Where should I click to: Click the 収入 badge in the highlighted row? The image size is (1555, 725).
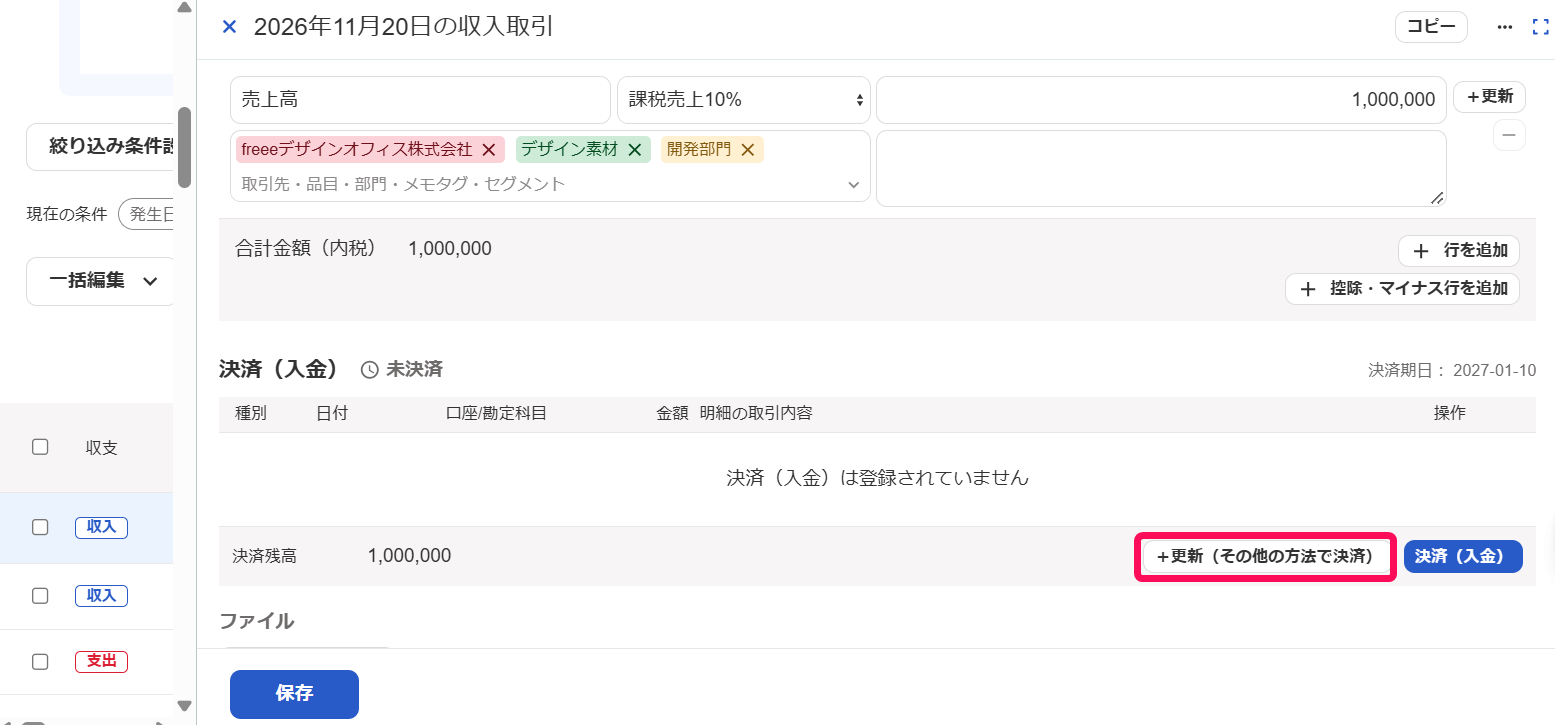pyautogui.click(x=101, y=527)
